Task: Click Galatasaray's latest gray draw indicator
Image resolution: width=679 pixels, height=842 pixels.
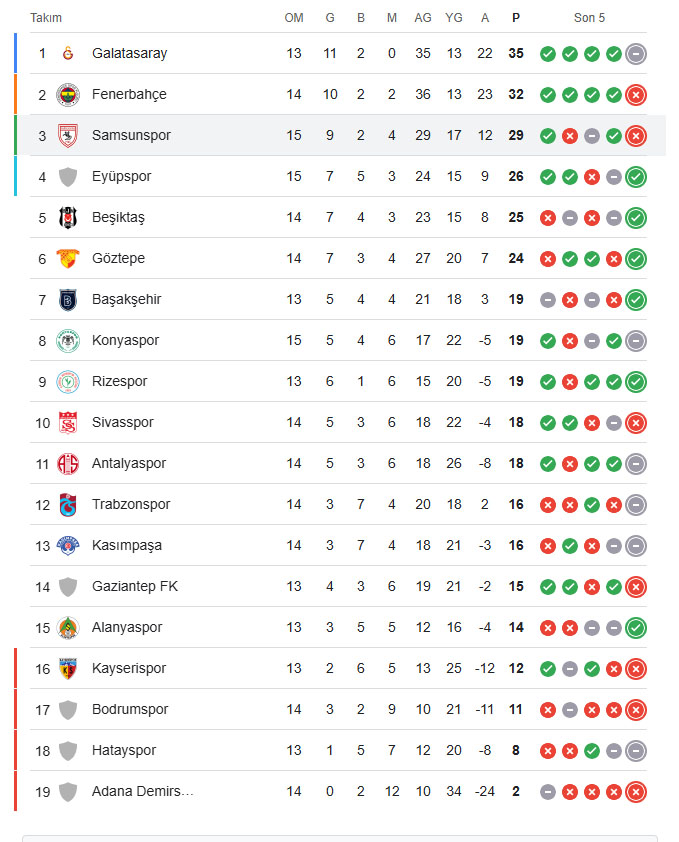Action: [635, 54]
